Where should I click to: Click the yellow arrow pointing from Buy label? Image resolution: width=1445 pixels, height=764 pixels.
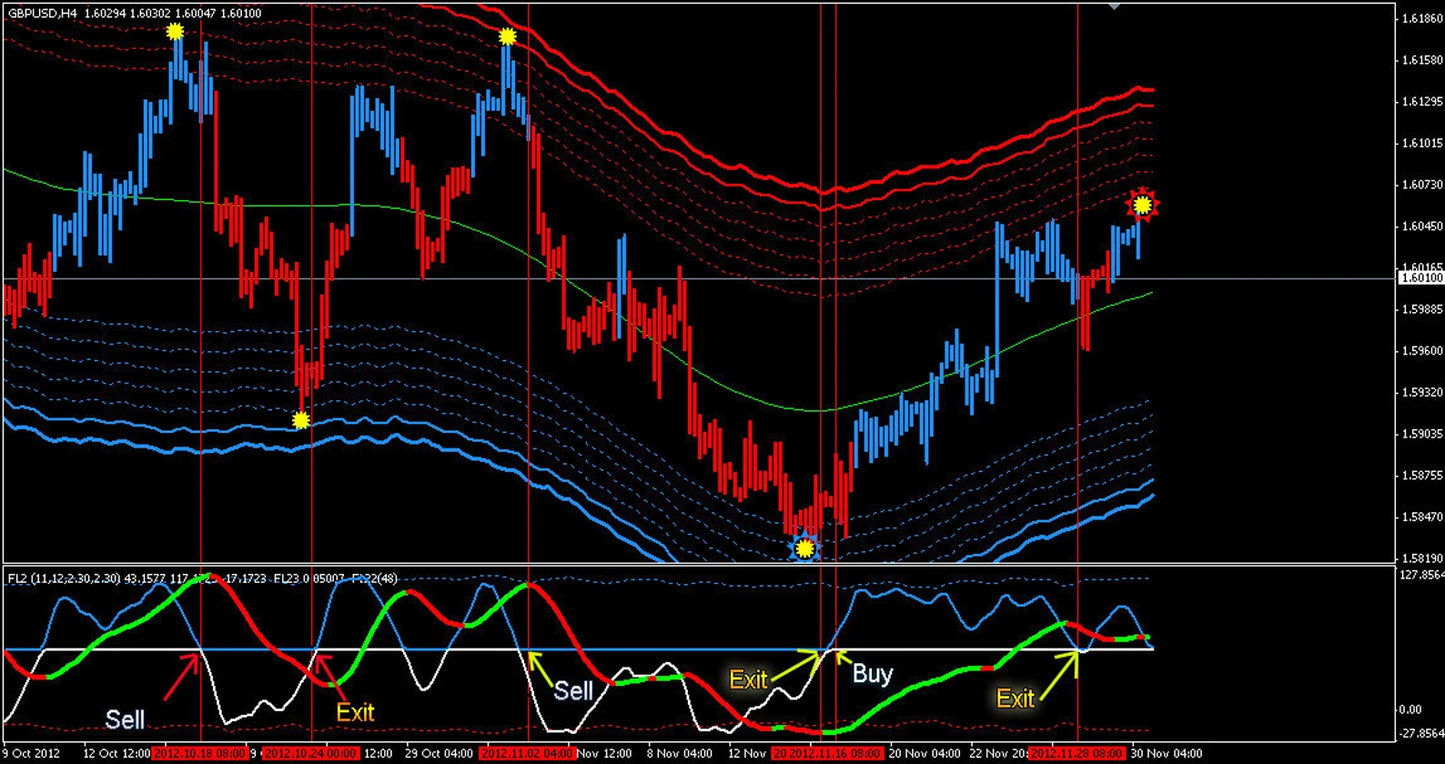[x=839, y=658]
